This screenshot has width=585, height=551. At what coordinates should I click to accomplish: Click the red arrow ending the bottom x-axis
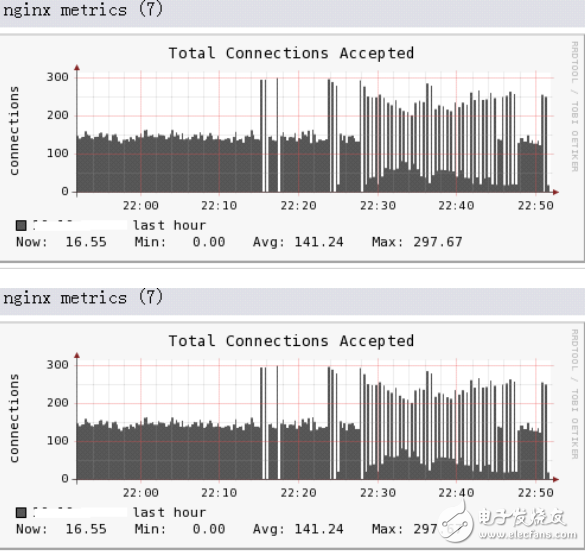pos(556,479)
